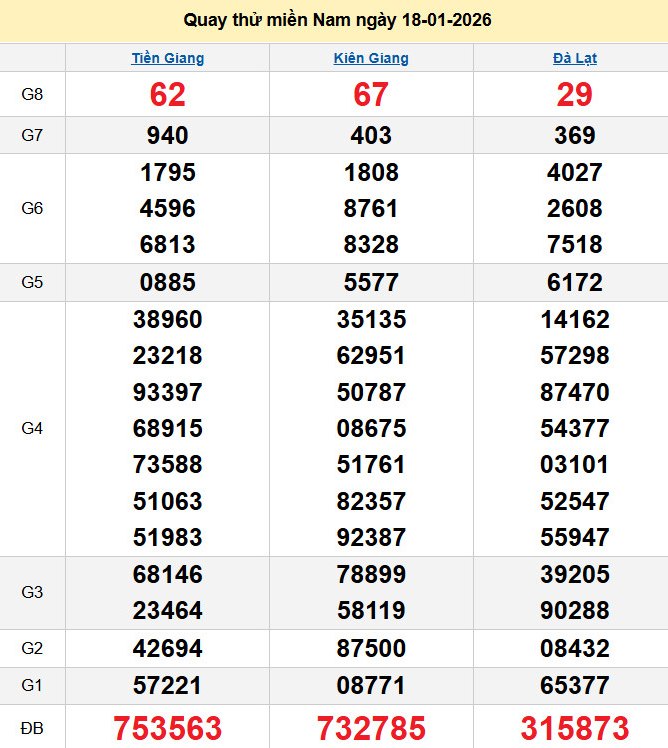
Task: Click the G5 prize row label
Action: tap(32, 282)
